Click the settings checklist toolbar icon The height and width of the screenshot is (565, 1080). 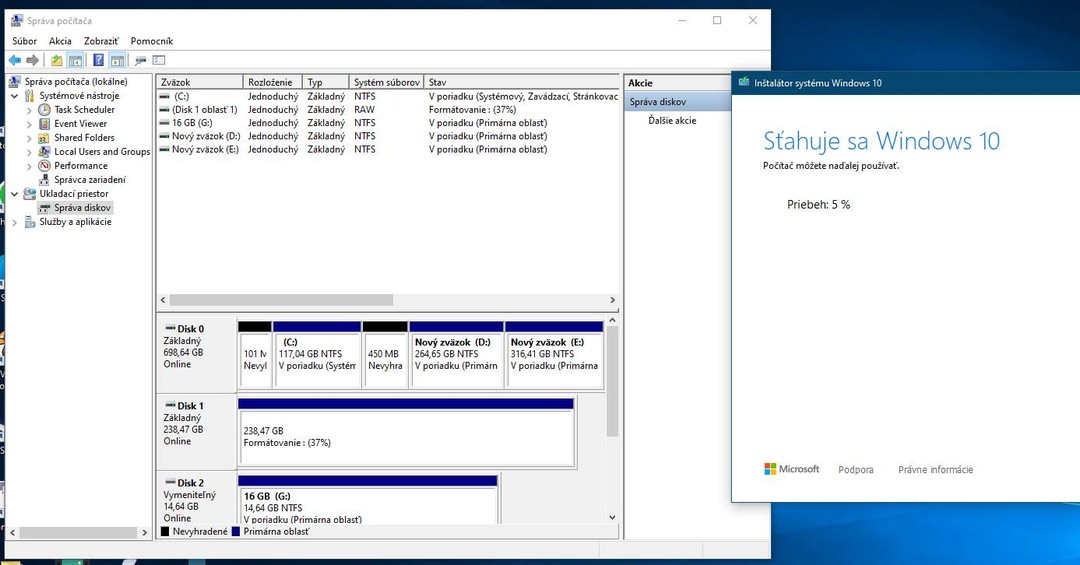click(x=159, y=61)
